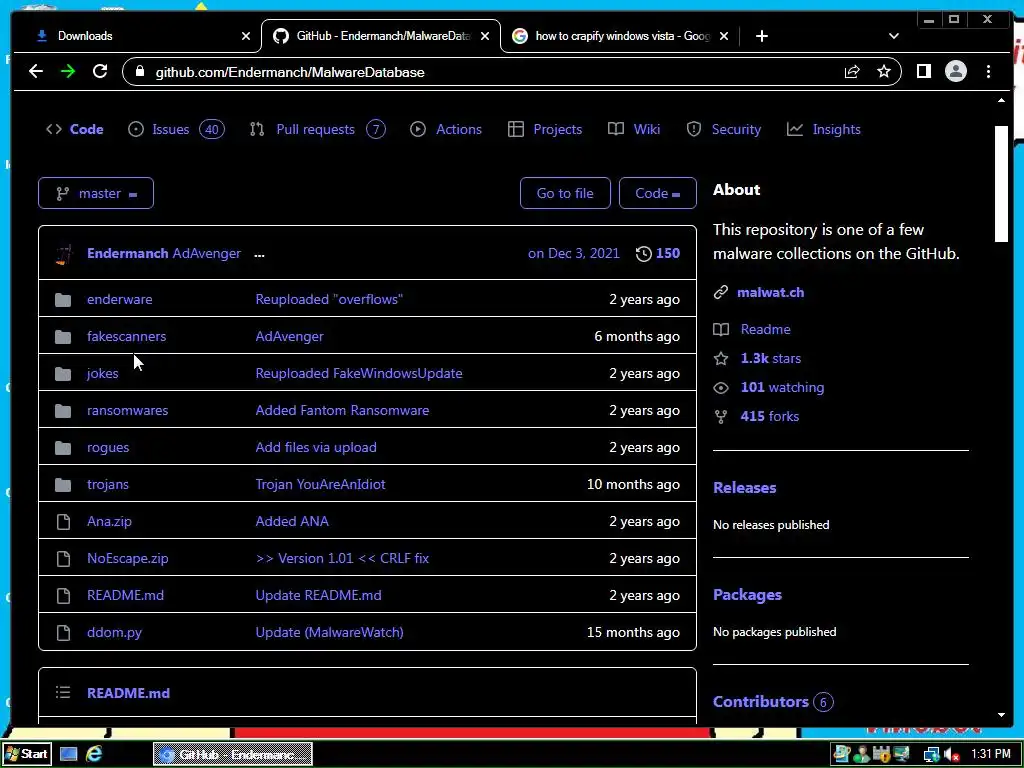
Task: View the 415 forks
Action: 770,416
